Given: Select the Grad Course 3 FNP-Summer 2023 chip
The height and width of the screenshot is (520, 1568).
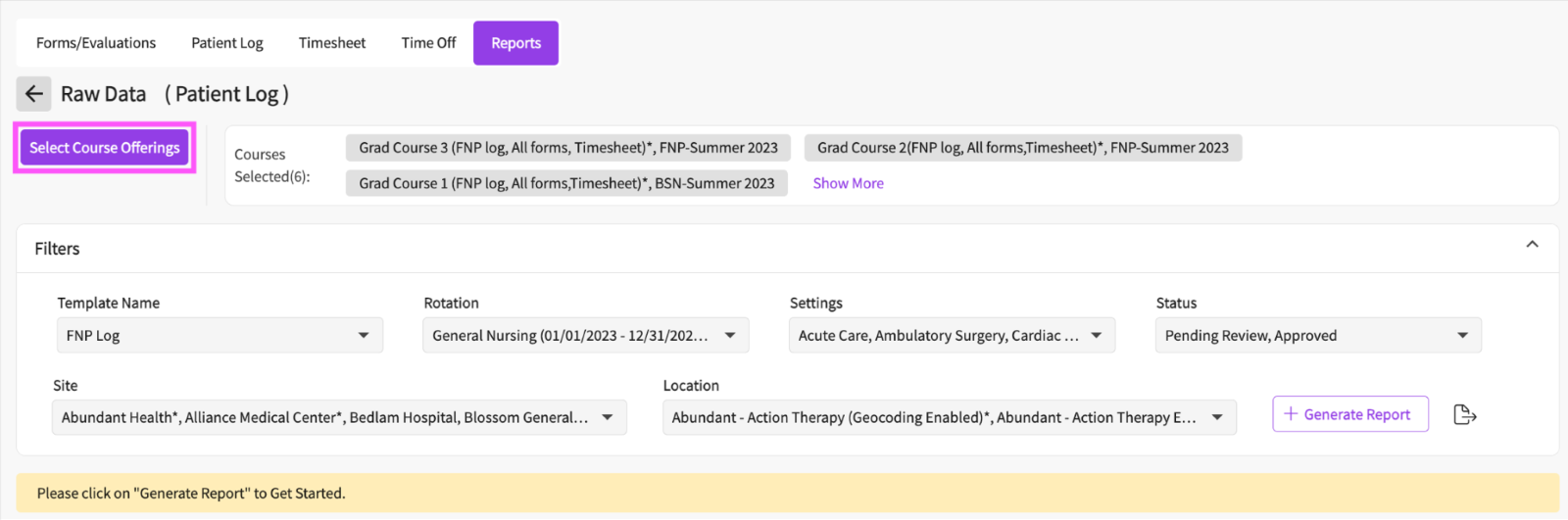Looking at the screenshot, I should coord(567,148).
